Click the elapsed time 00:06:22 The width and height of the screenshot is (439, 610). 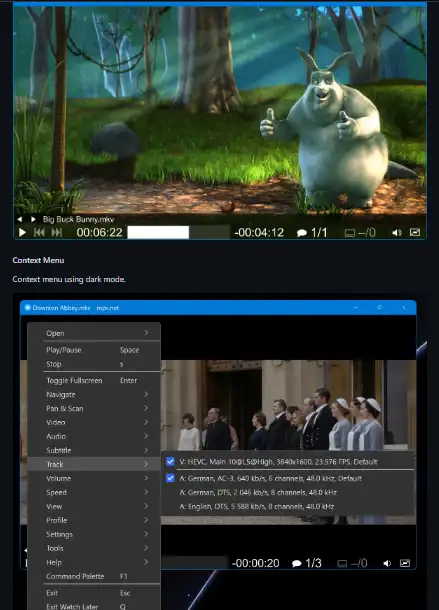[100, 233]
